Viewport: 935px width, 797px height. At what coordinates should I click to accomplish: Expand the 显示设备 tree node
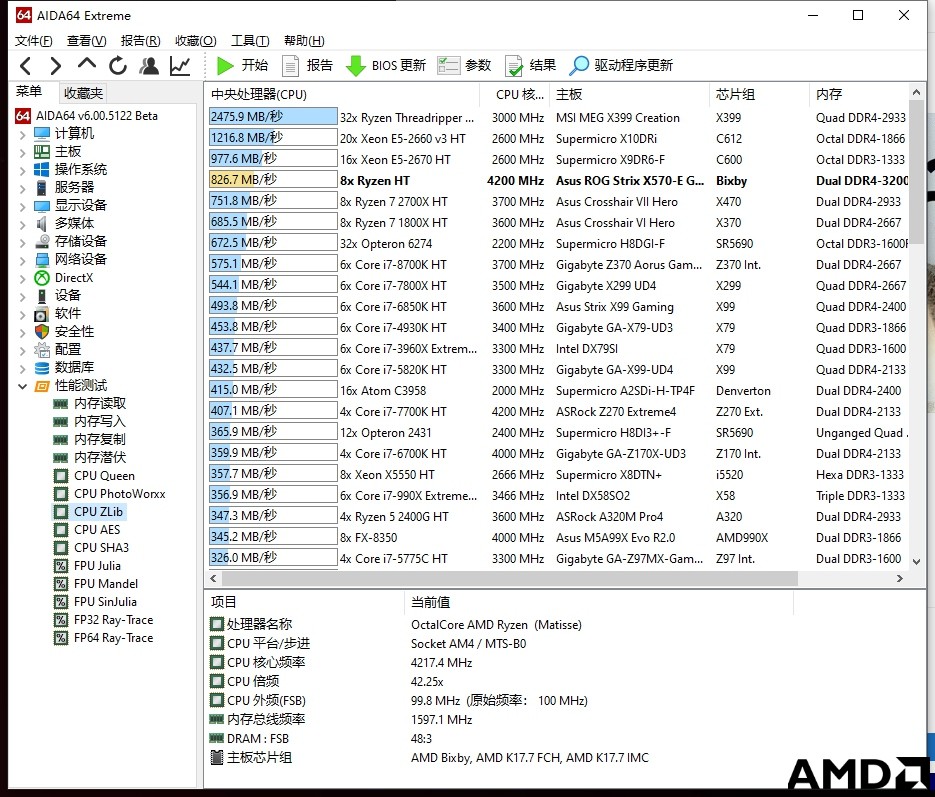23,206
